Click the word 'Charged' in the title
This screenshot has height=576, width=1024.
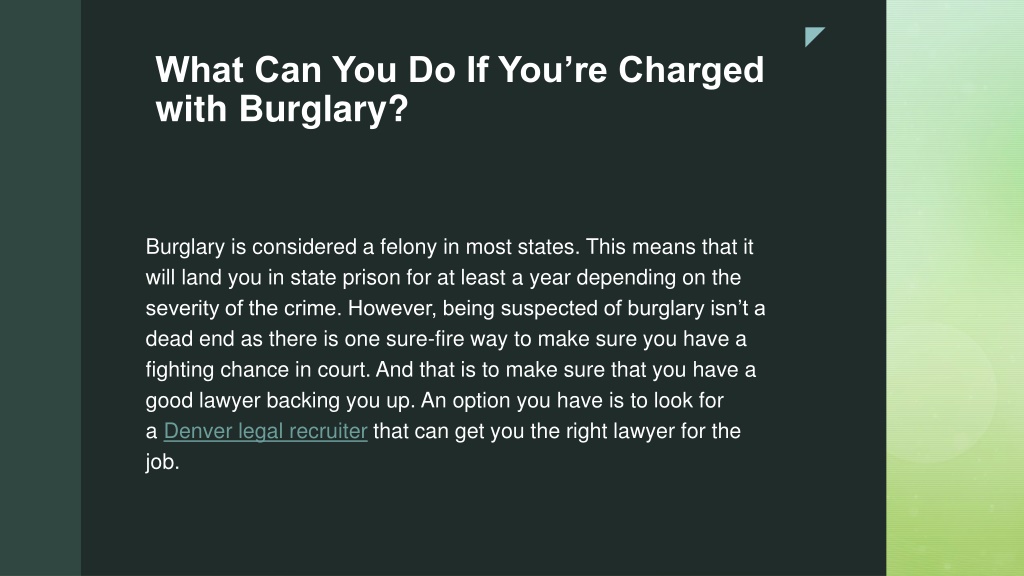pos(691,70)
